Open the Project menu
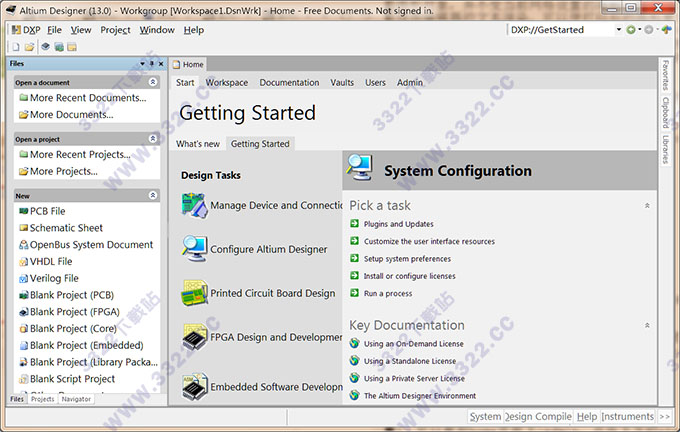Viewport: 680px width, 432px height. coord(115,30)
